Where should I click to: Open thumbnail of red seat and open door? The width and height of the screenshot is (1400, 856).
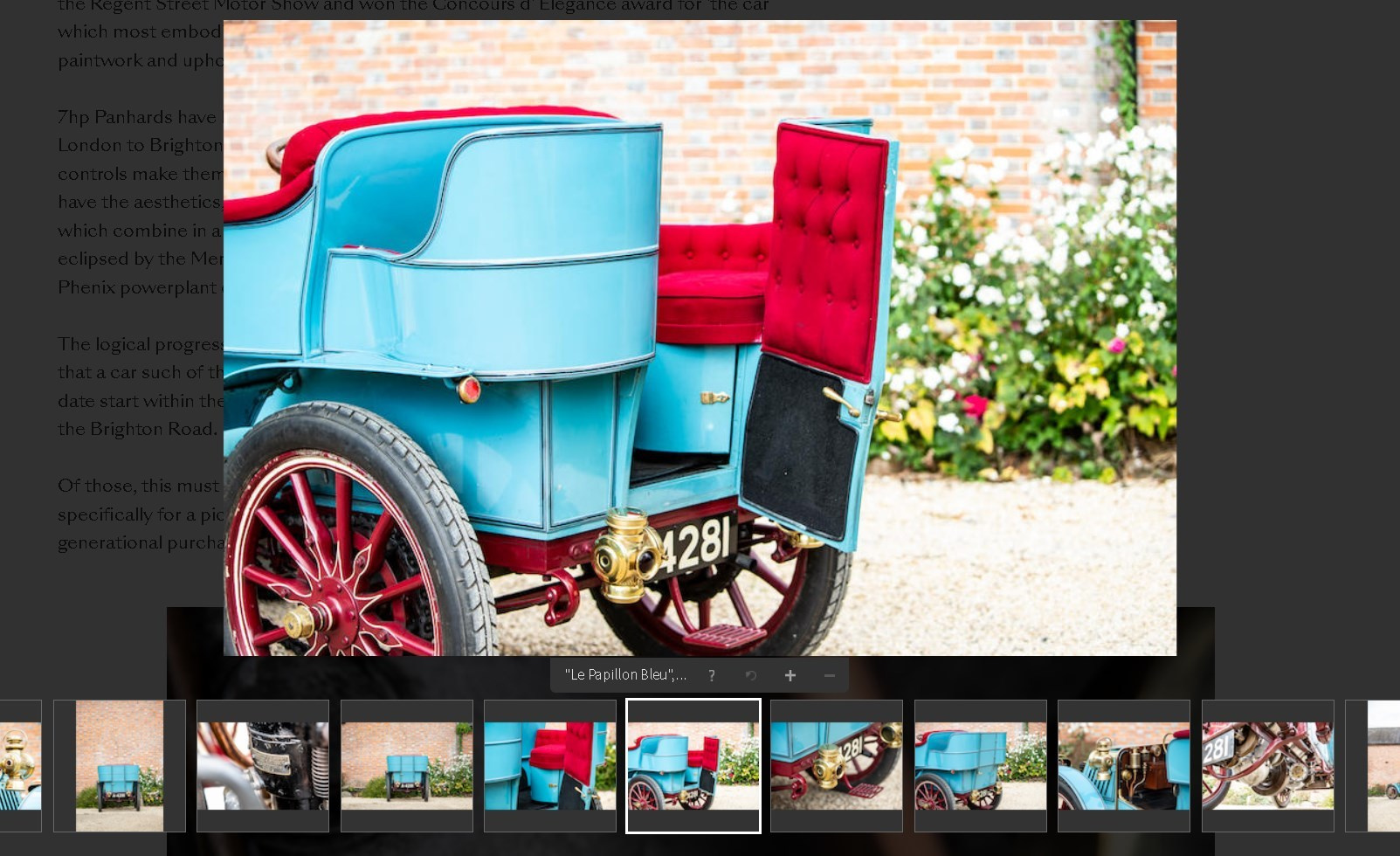[550, 766]
